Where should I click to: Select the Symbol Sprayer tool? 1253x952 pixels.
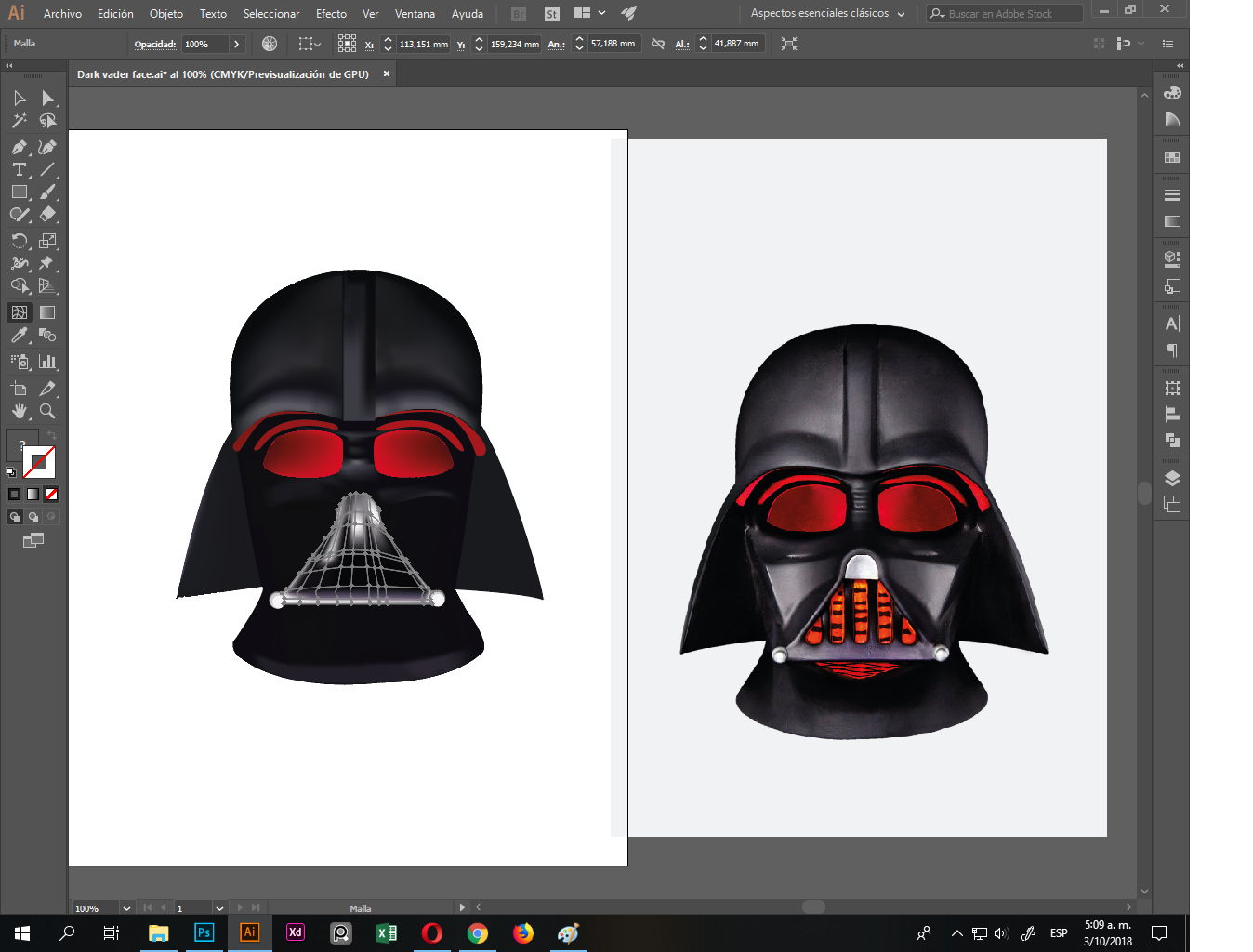(x=20, y=362)
